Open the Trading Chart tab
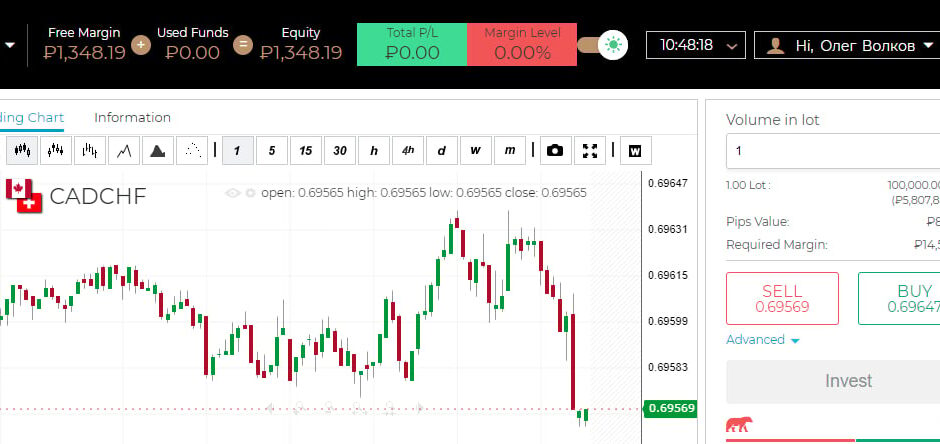Screen dimensions: 940x444 [32, 118]
